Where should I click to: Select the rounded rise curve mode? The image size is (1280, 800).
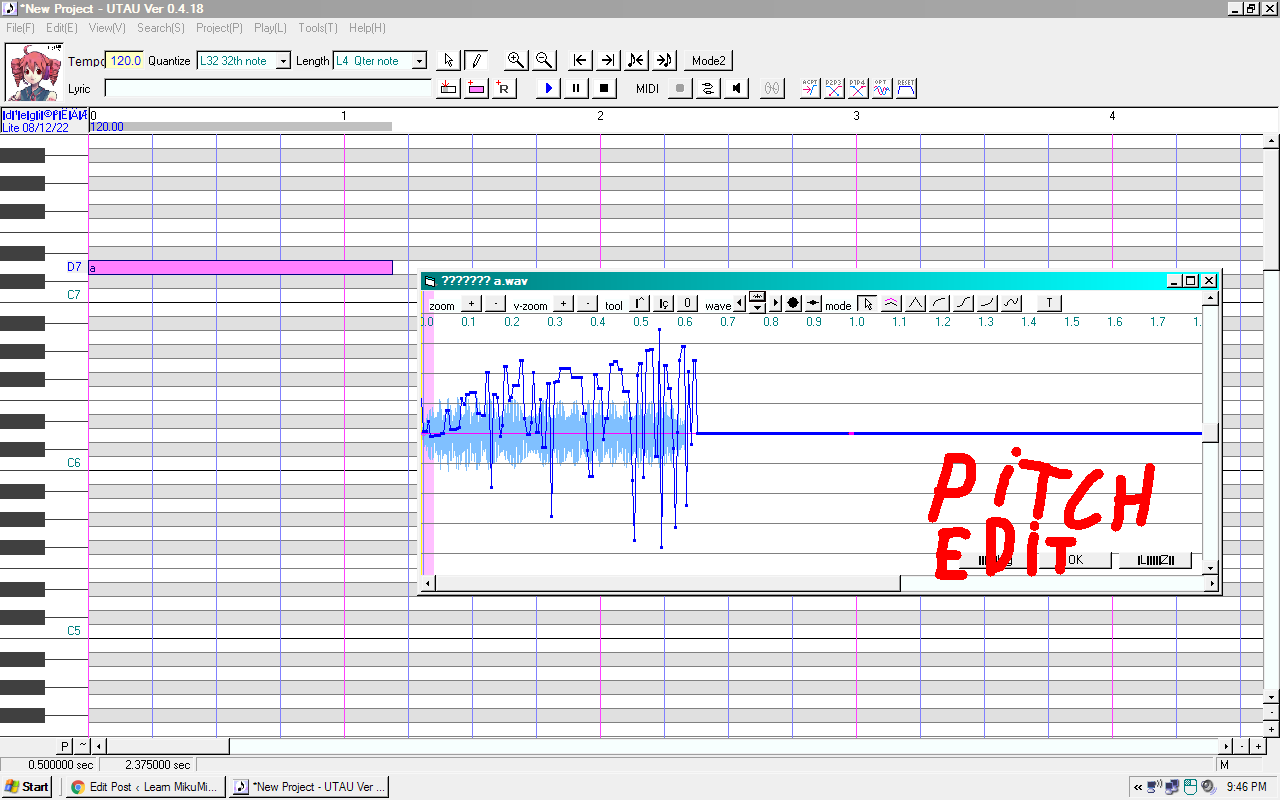pyautogui.click(x=939, y=303)
